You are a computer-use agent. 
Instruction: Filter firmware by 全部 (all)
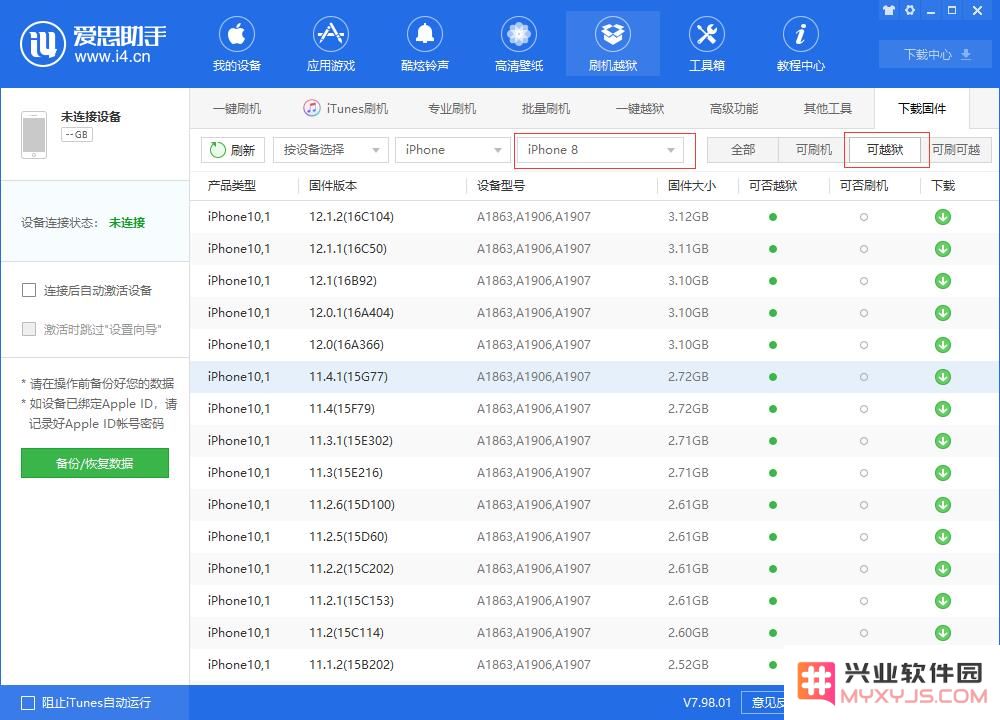point(743,150)
